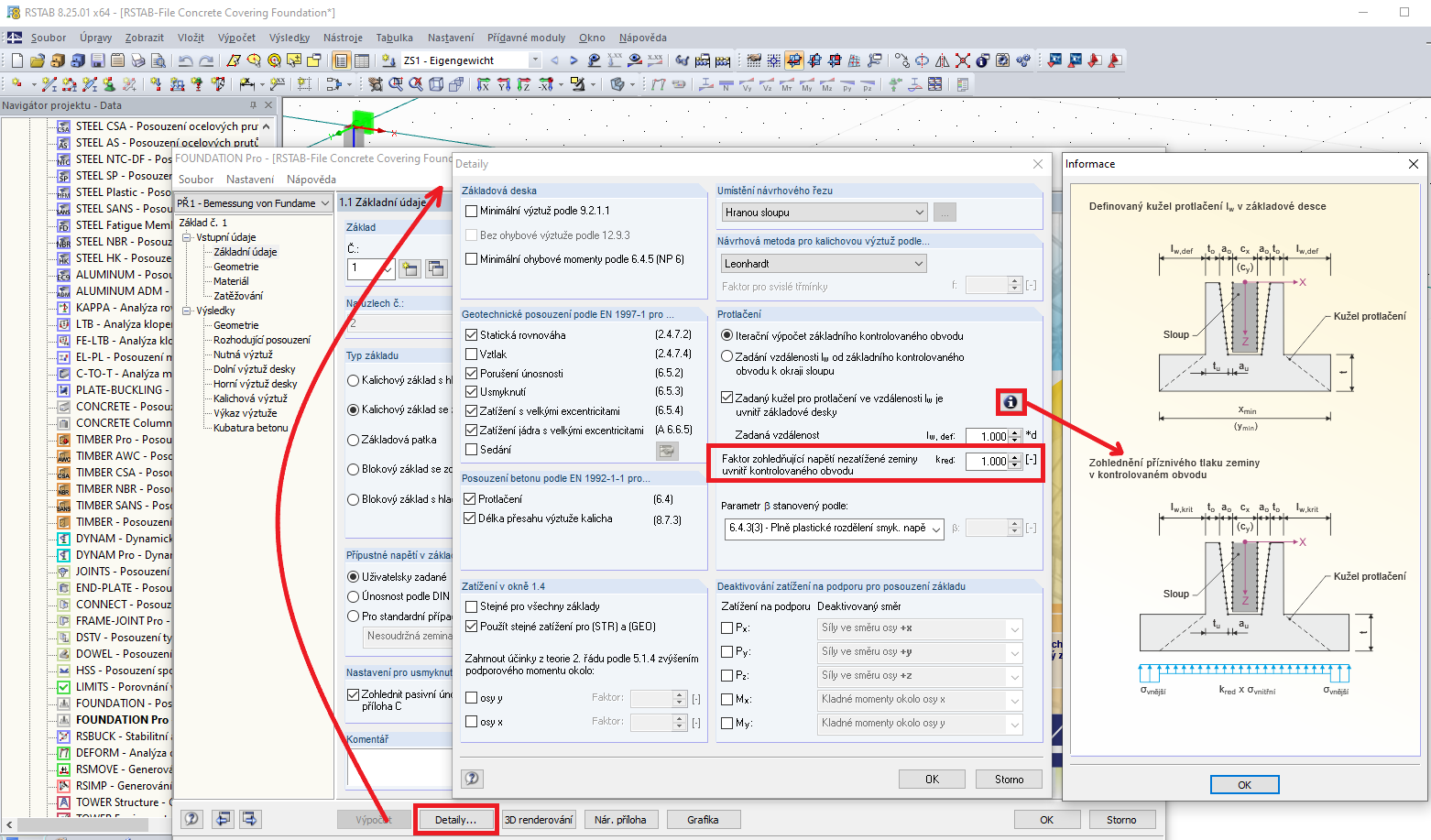Open the Leonhardt design method dropdown
This screenshot has height=840, width=1431.
pos(825,264)
